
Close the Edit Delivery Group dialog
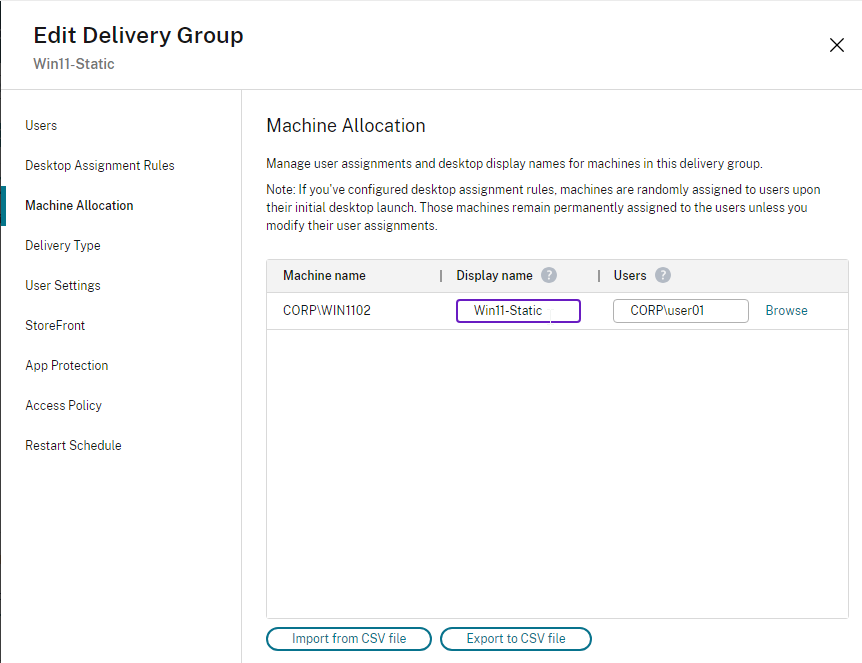point(836,45)
